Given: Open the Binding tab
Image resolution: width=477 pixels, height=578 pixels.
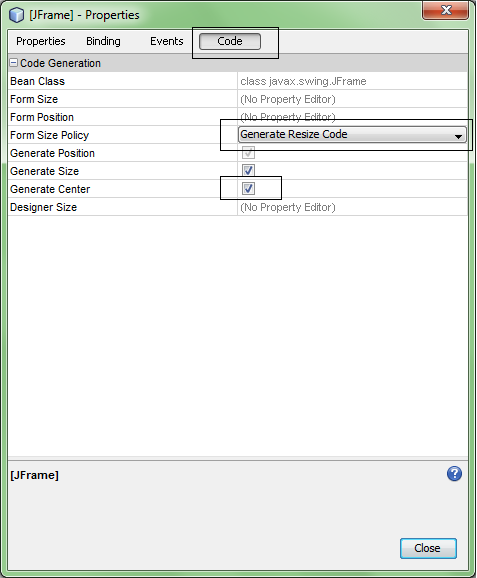Looking at the screenshot, I should [103, 41].
